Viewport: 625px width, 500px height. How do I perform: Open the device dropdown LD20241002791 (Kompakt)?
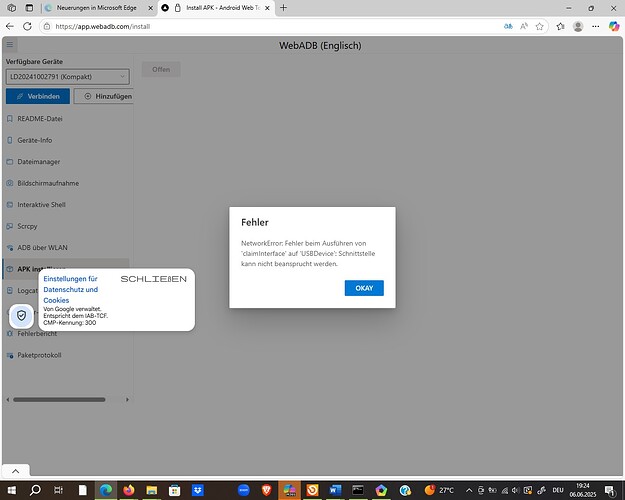point(67,77)
